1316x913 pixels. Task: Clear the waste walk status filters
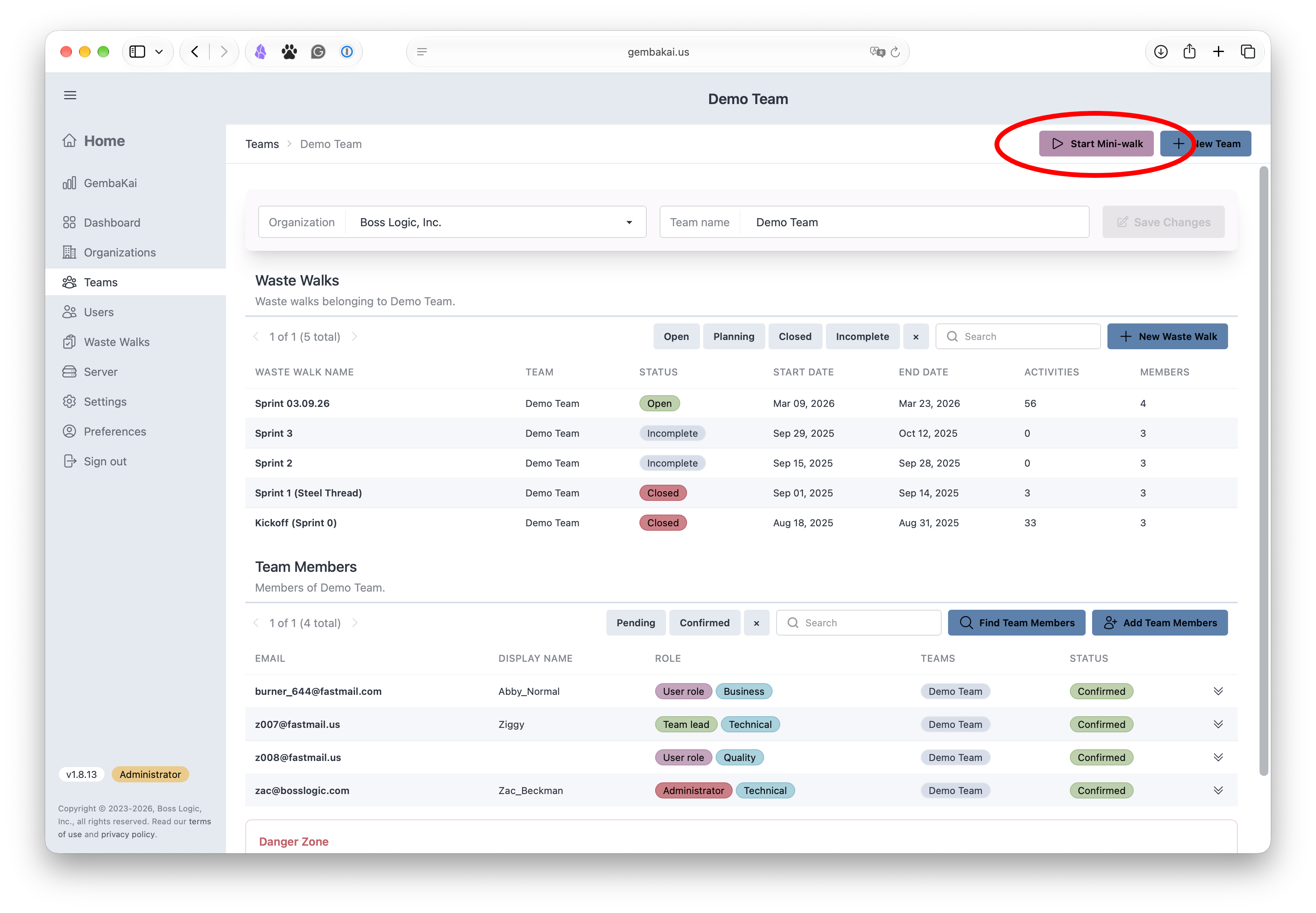point(915,336)
